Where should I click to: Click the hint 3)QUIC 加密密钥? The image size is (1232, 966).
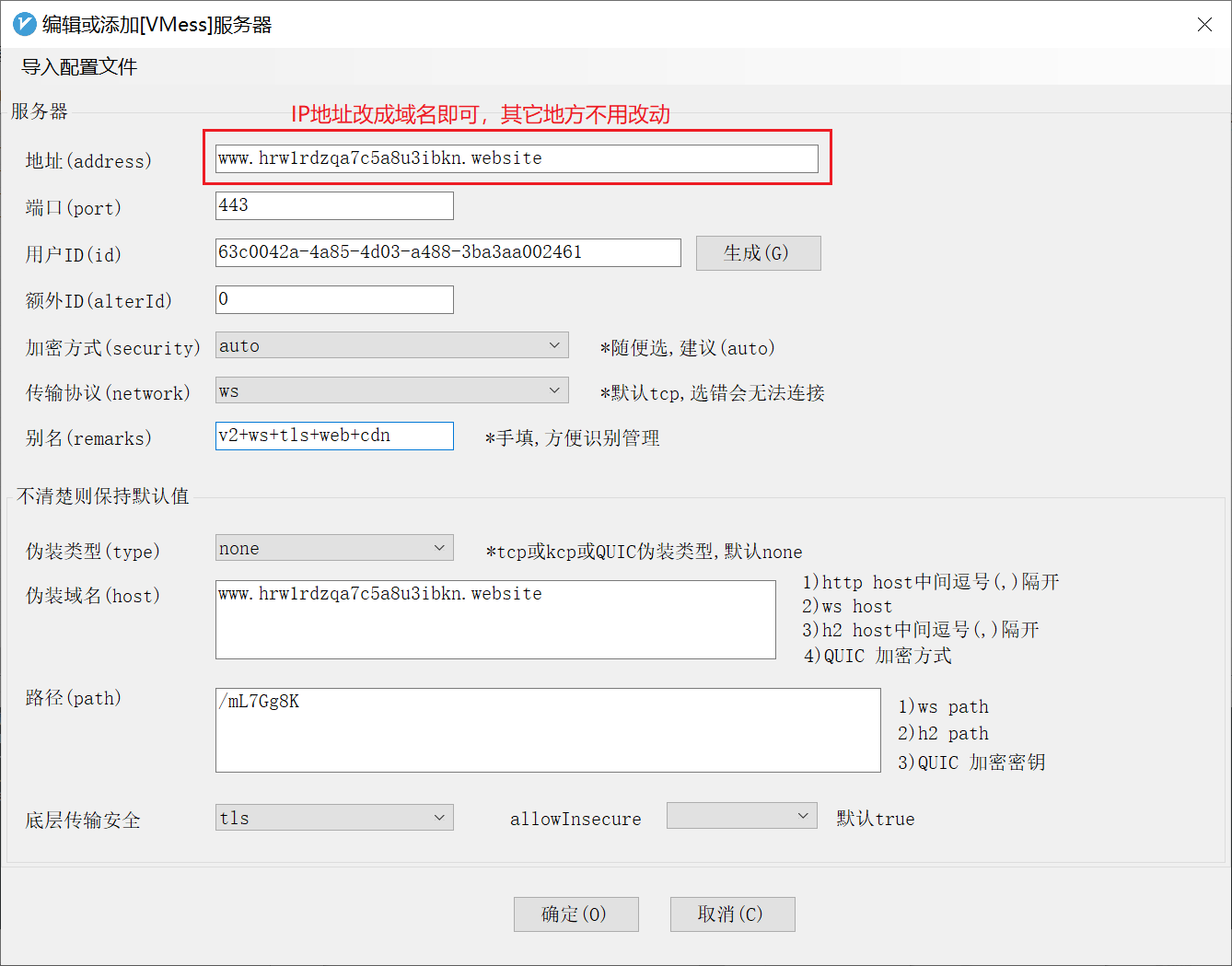pyautogui.click(x=971, y=762)
